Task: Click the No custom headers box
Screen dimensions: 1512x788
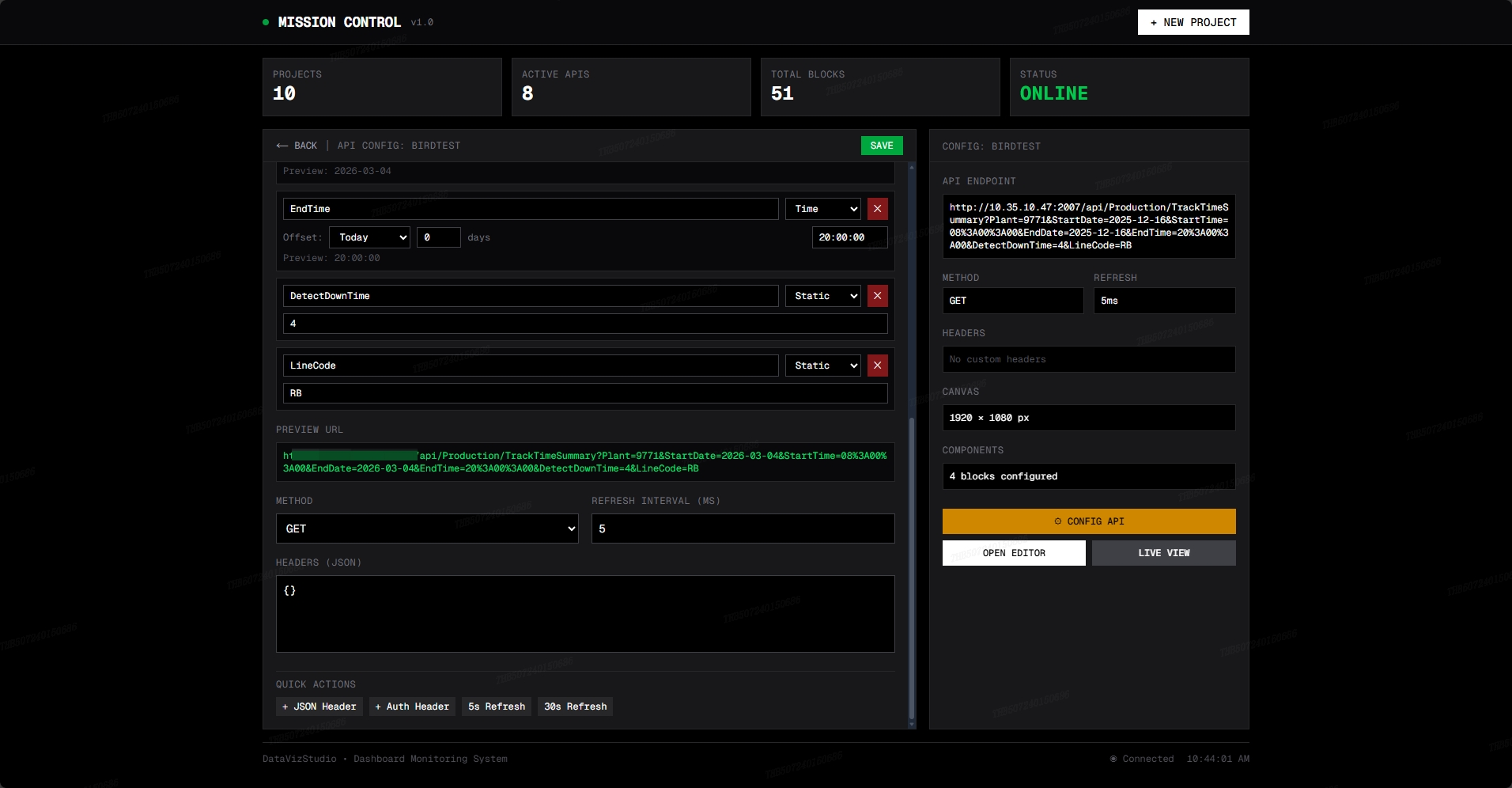Action: tap(1089, 359)
